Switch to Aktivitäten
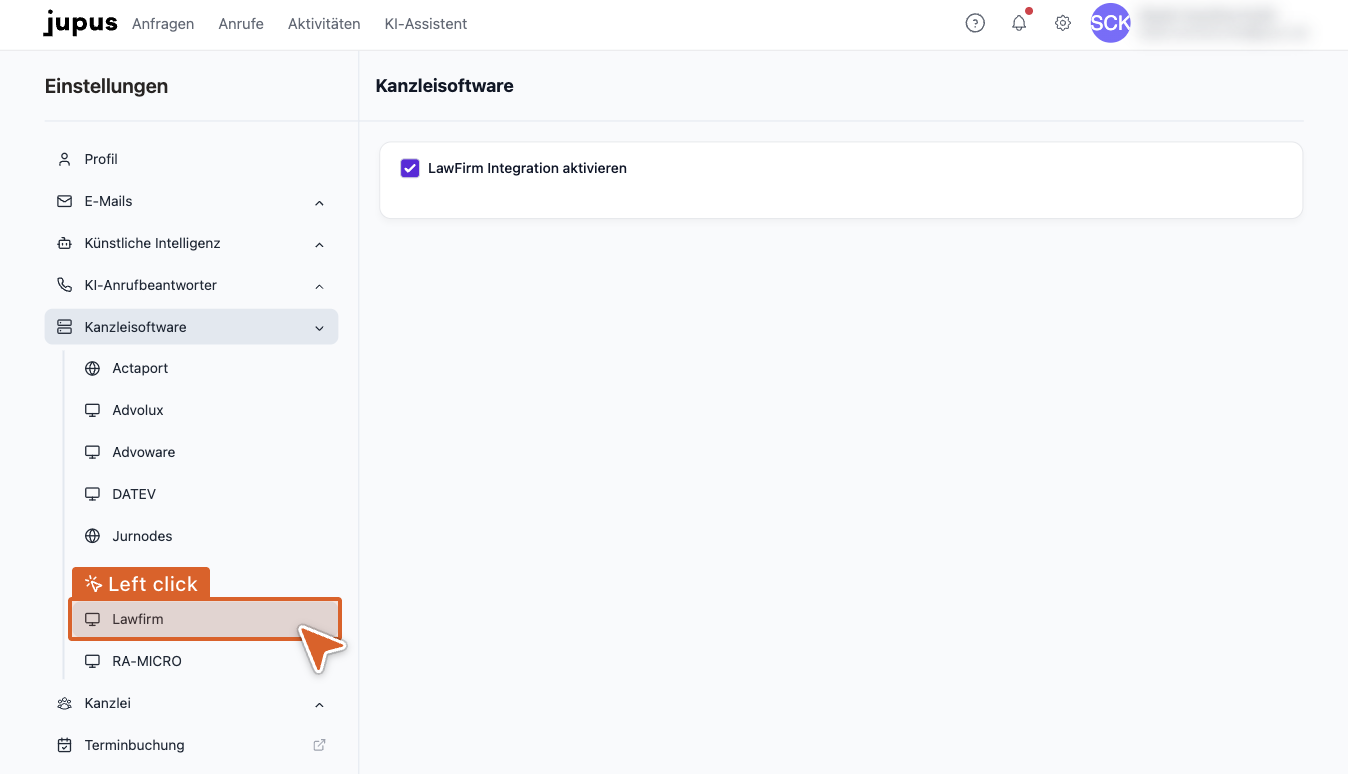1348x774 pixels. pyautogui.click(x=324, y=24)
